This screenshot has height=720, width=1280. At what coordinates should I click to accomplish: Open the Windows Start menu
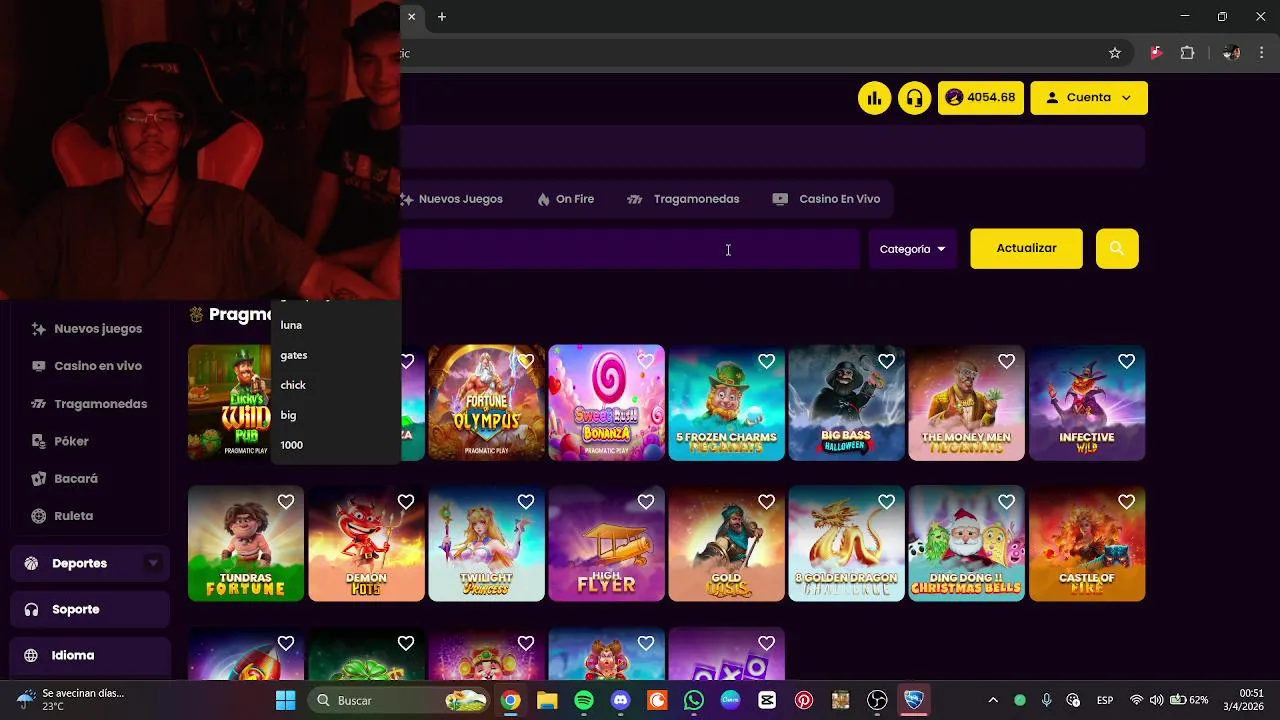click(x=285, y=700)
